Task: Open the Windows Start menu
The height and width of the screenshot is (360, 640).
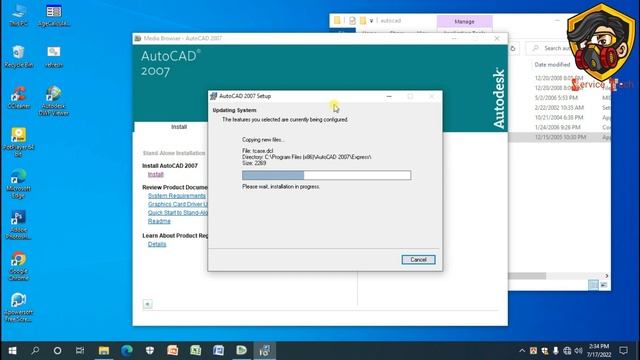Action: pyautogui.click(x=12, y=351)
